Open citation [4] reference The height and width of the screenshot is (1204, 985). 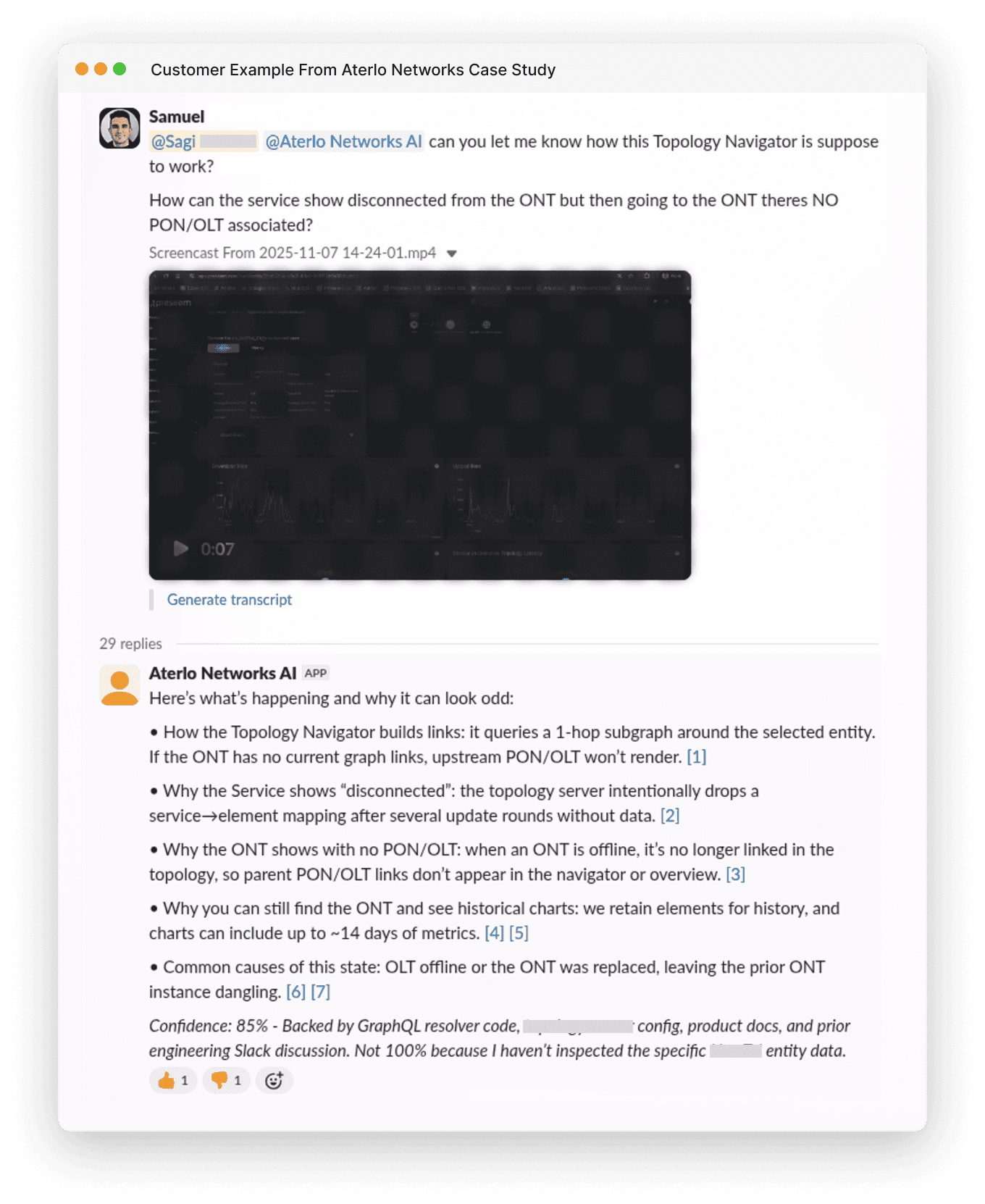[494, 932]
